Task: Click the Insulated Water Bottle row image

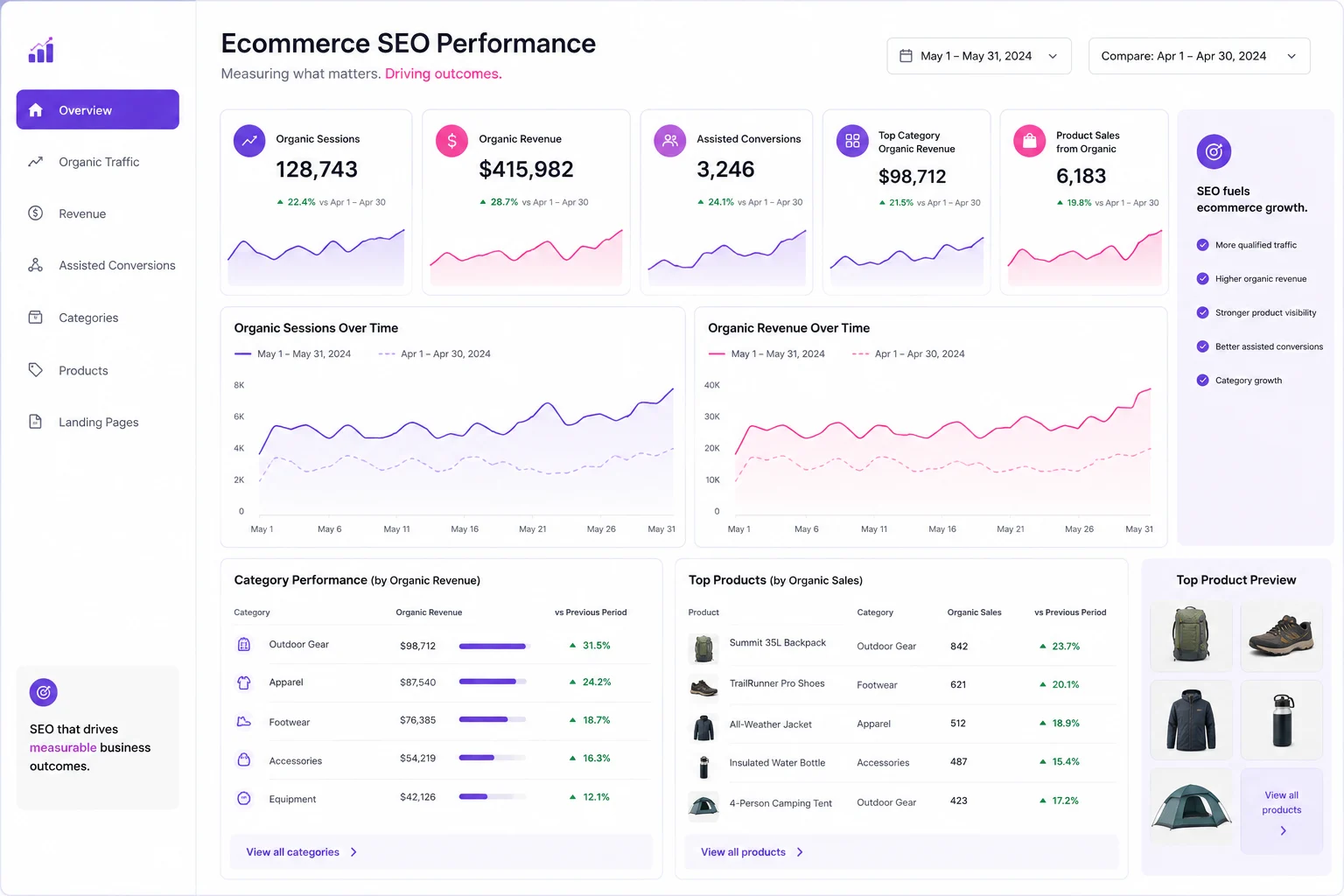Action: click(703, 766)
